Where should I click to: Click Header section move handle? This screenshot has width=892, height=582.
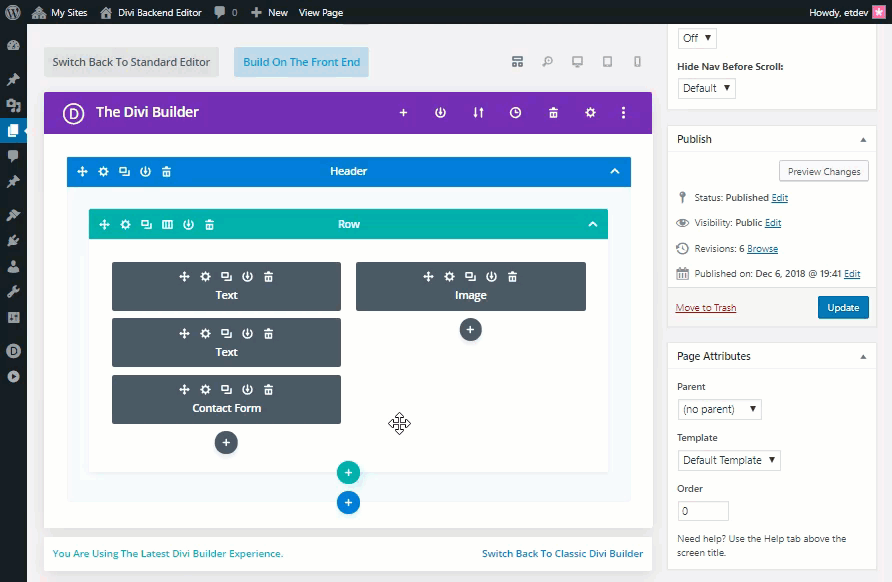point(82,171)
